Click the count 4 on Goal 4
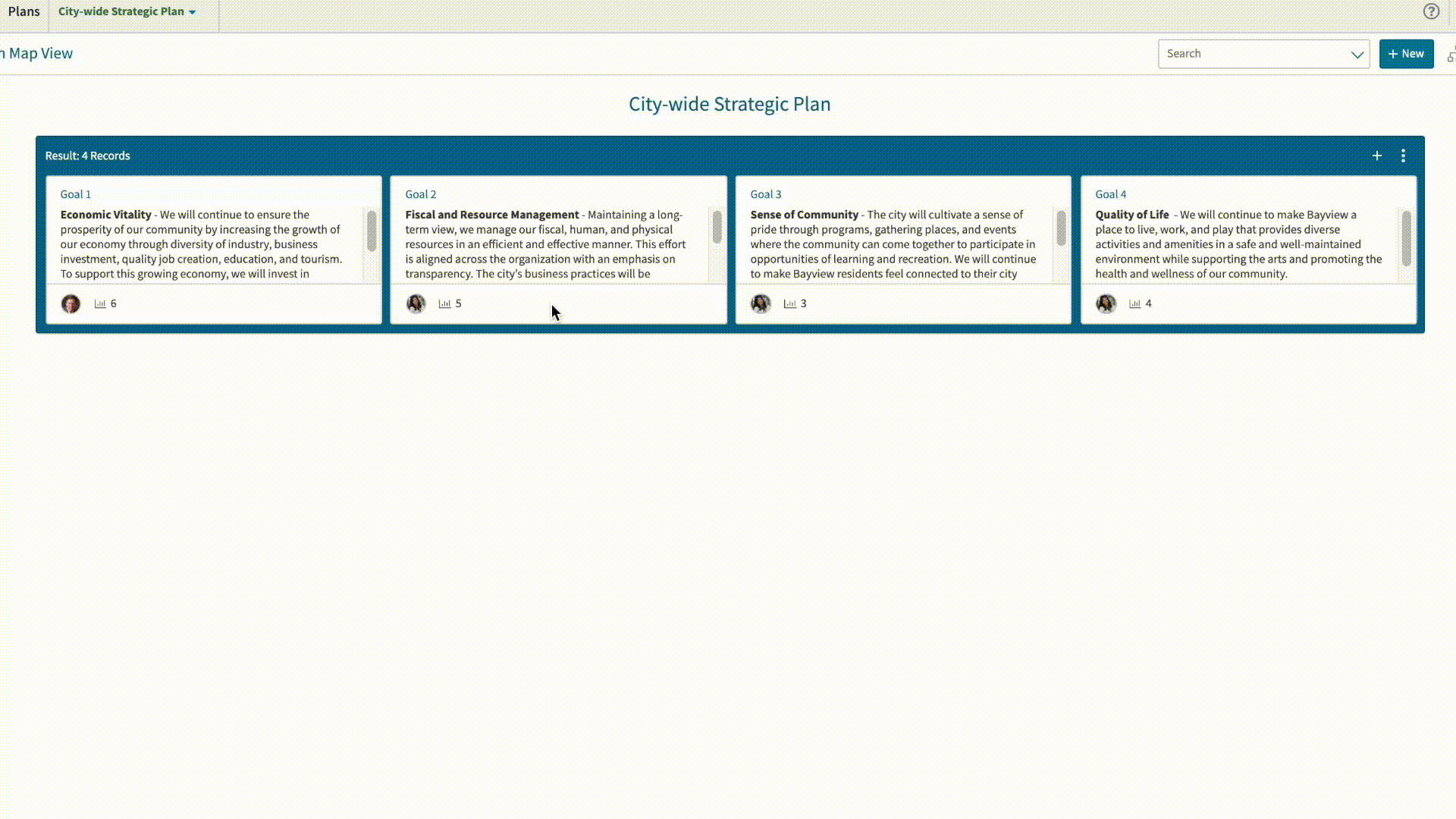The image size is (1456, 819). (x=1148, y=303)
